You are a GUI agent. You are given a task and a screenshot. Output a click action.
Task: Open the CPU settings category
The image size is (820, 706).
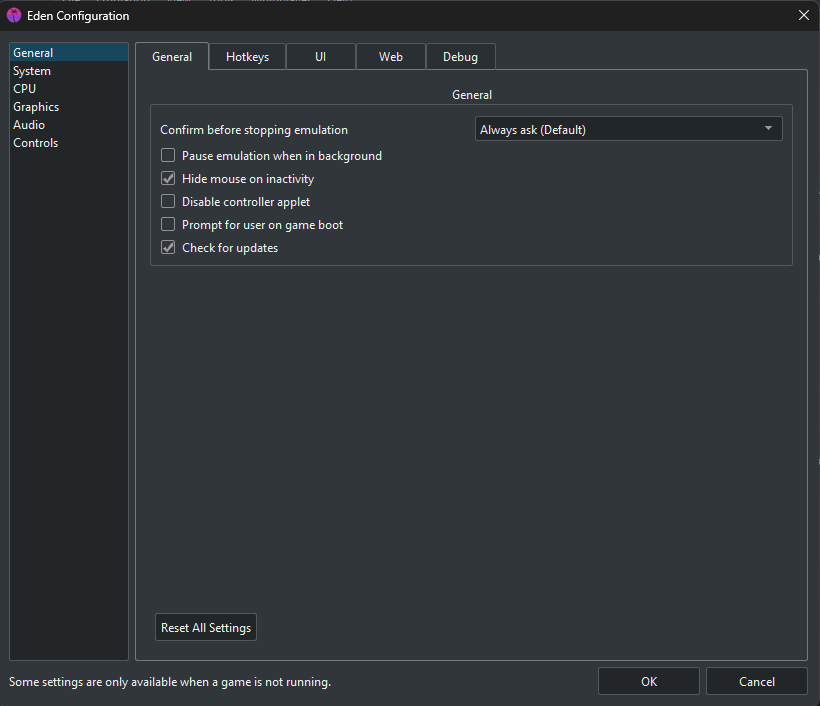pyautogui.click(x=69, y=89)
